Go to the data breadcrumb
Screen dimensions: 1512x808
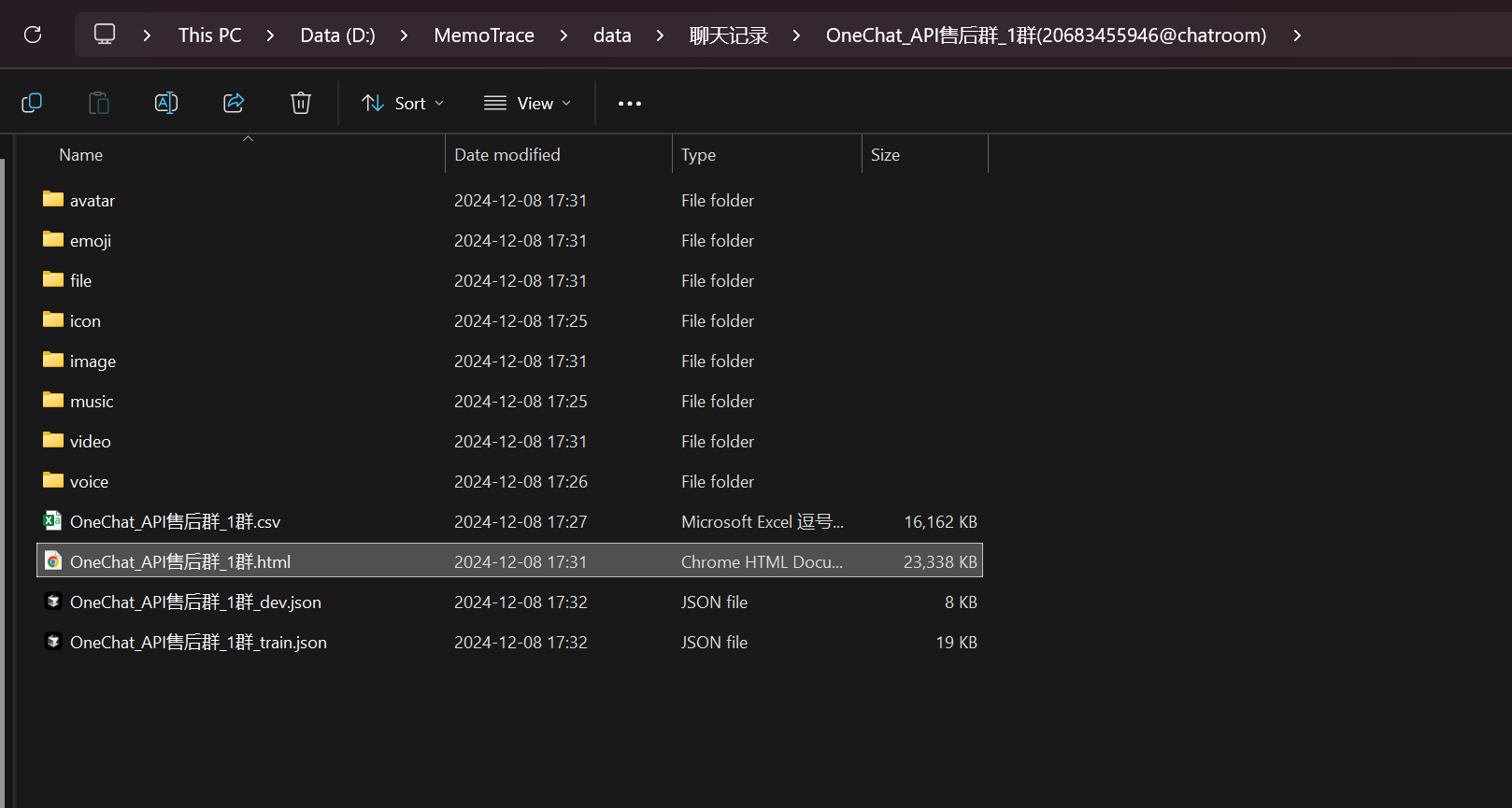612,35
